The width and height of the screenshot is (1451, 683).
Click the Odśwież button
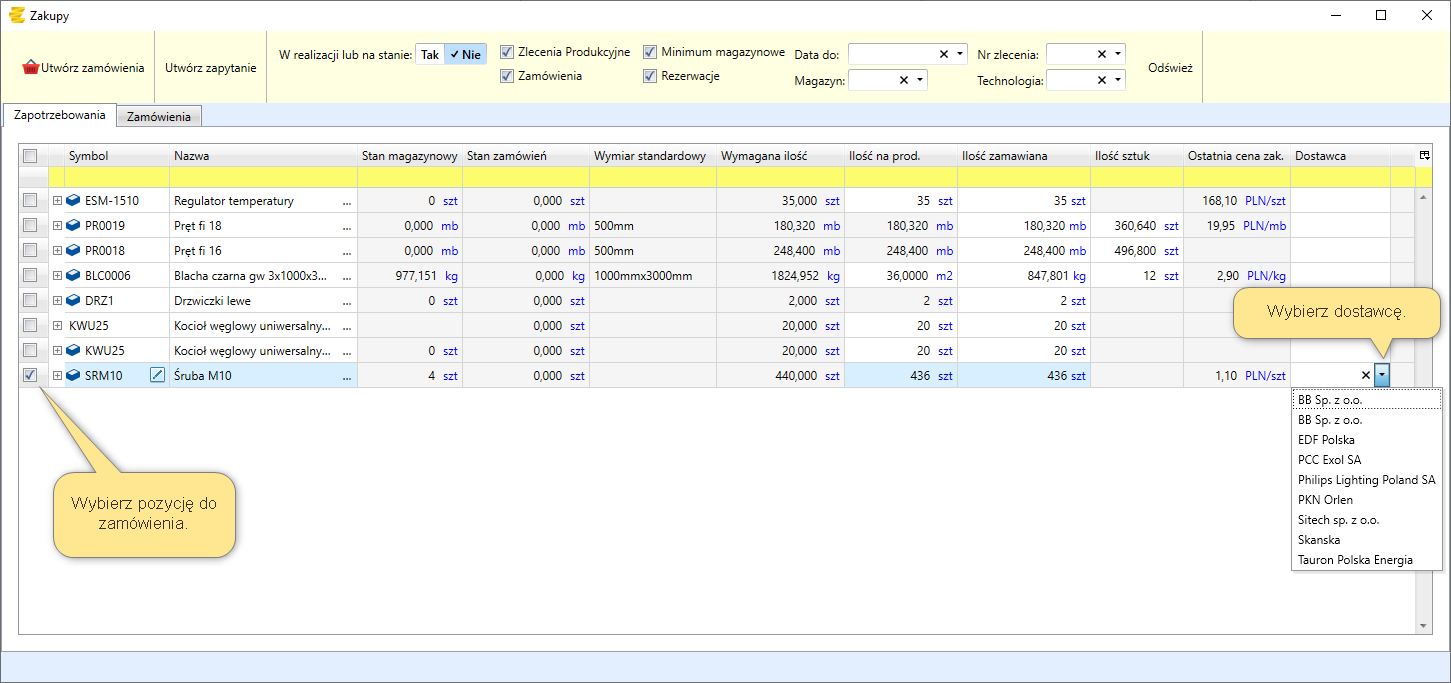(1170, 68)
